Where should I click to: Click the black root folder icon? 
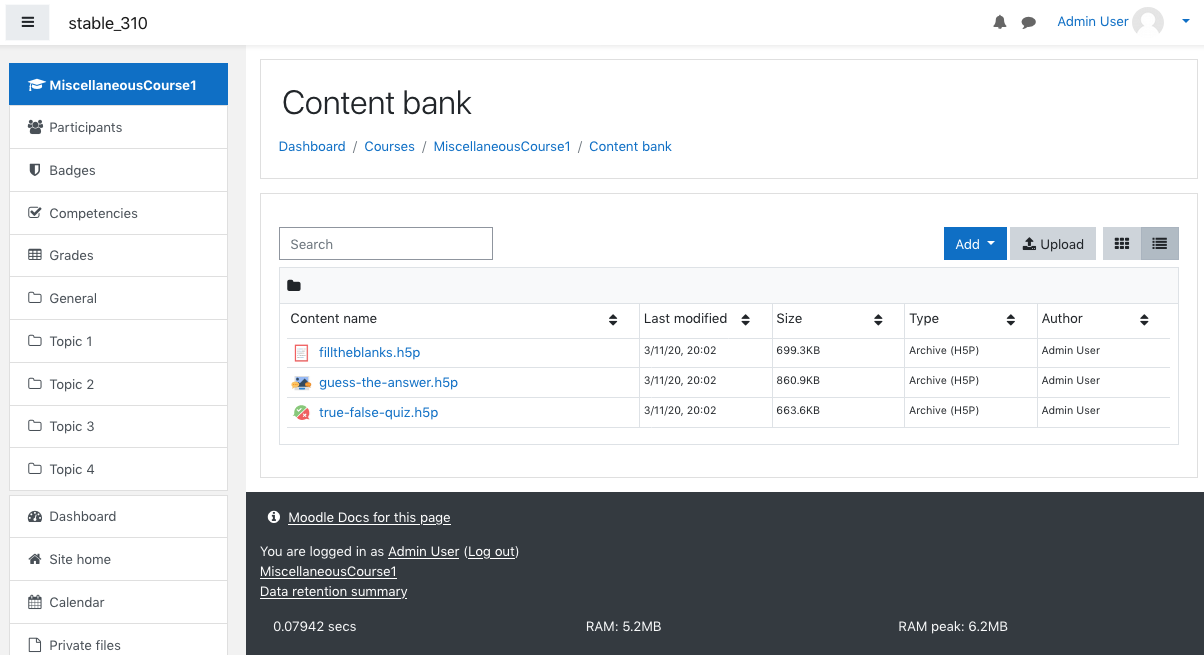tap(294, 286)
